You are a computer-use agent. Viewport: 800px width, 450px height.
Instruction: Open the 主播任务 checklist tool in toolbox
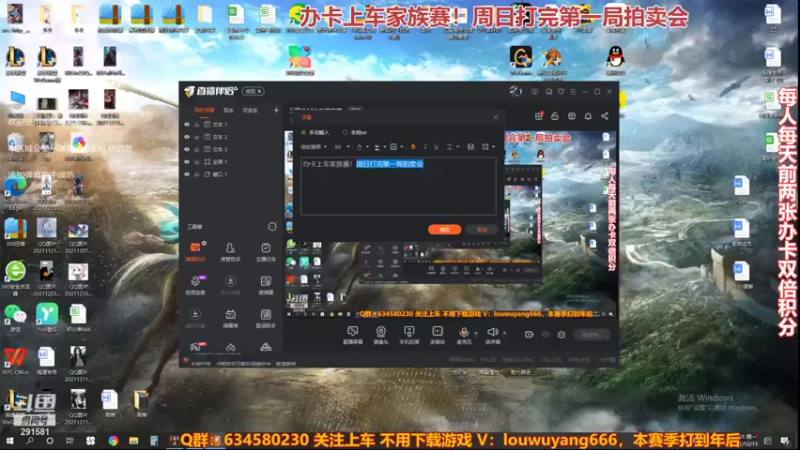[x=266, y=252]
